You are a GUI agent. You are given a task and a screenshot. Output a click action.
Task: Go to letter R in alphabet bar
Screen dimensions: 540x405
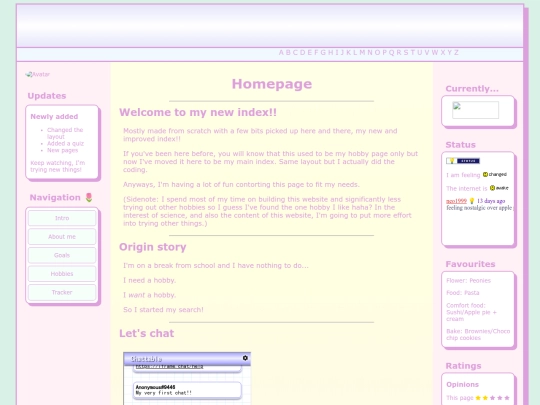[399, 52]
